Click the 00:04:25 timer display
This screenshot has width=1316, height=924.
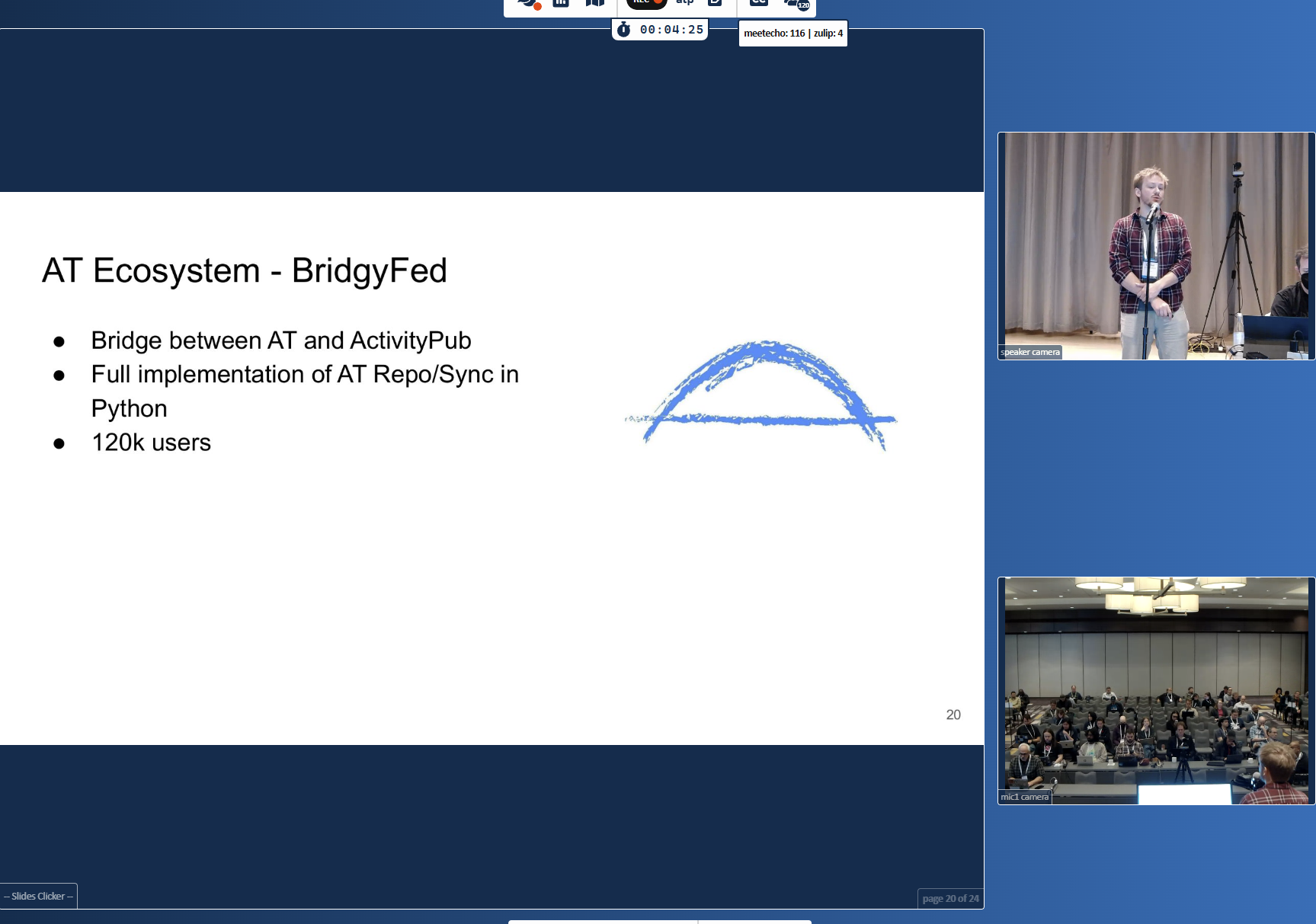tap(671, 30)
